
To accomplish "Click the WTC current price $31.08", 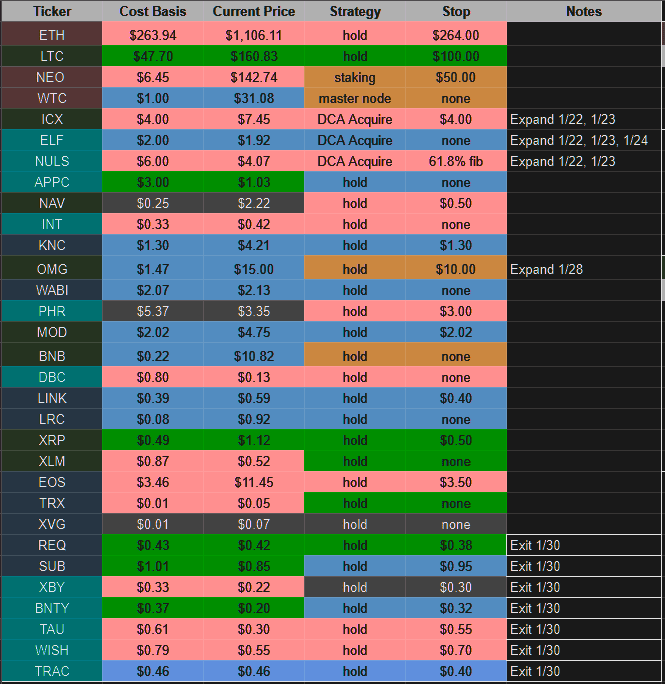I will tap(254, 98).
